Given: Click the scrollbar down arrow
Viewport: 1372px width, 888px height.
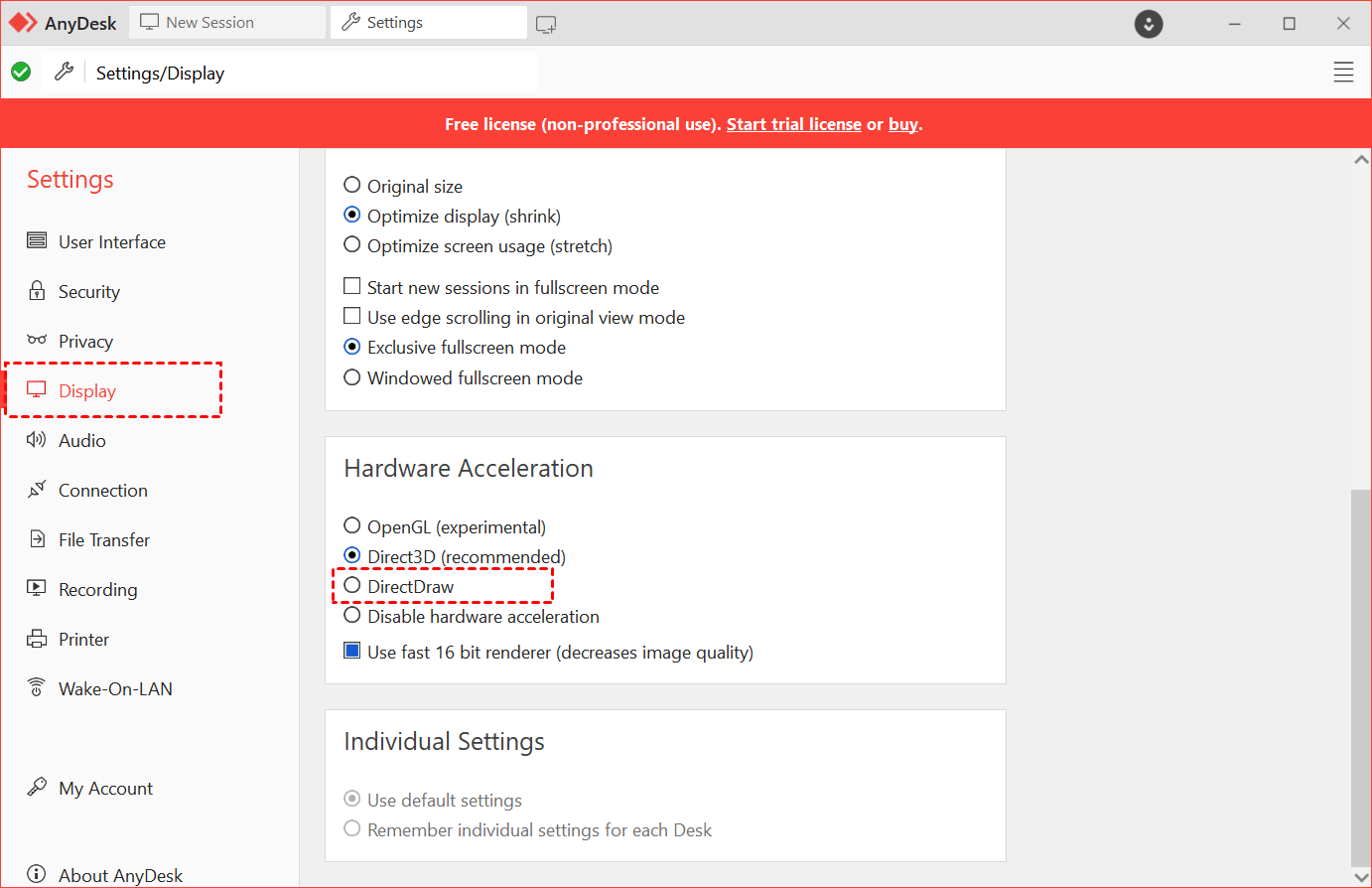Looking at the screenshot, I should click(1361, 877).
